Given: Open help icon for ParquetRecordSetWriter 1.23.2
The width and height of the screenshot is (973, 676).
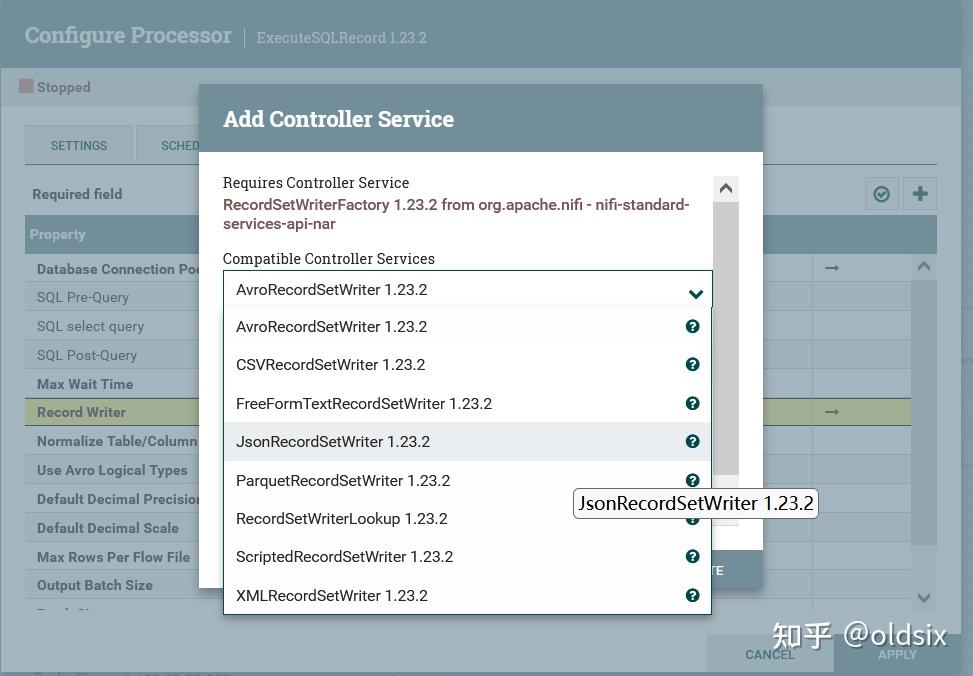Looking at the screenshot, I should tap(693, 480).
